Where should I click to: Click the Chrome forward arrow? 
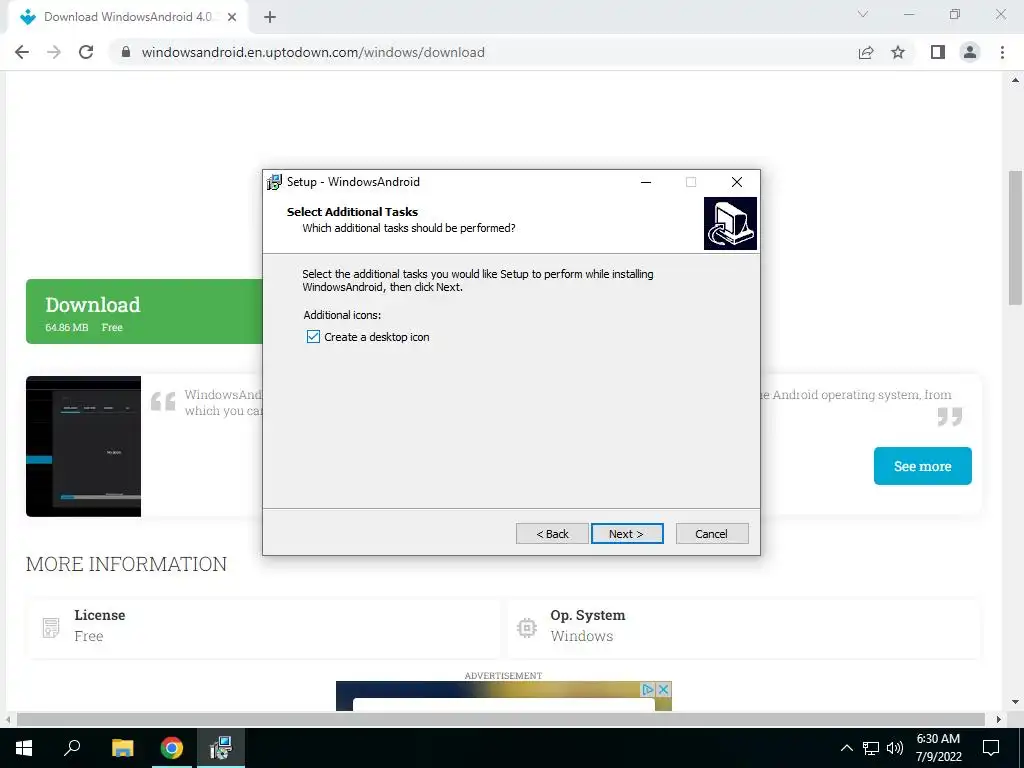(x=54, y=52)
